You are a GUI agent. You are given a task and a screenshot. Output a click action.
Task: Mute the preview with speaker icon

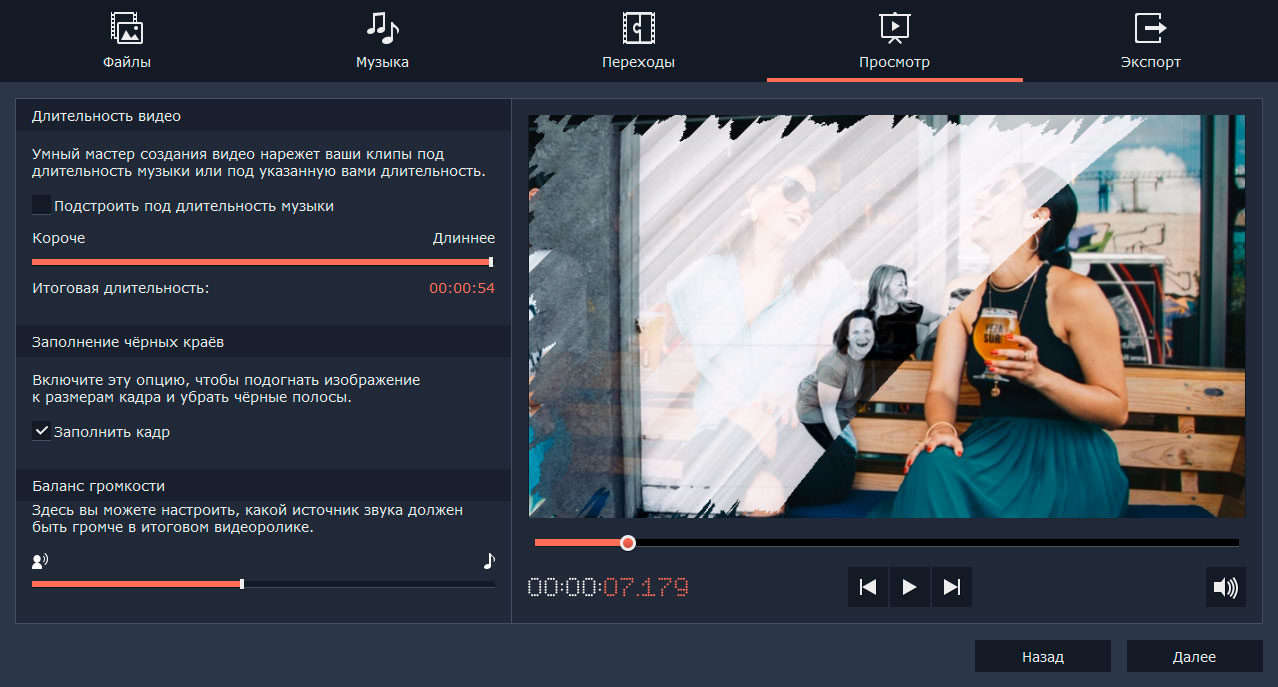[1226, 587]
